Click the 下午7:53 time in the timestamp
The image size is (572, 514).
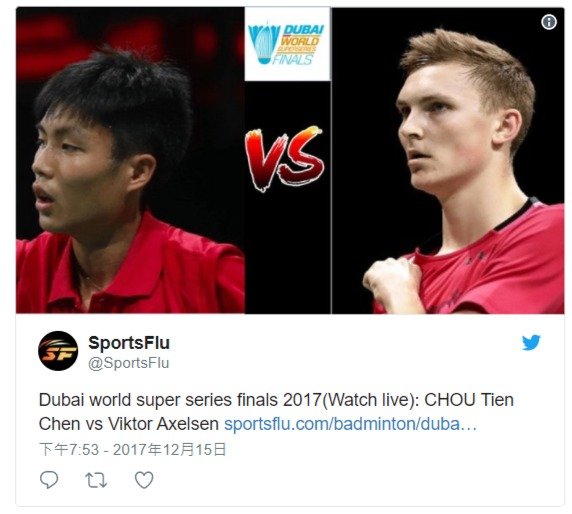(69, 450)
